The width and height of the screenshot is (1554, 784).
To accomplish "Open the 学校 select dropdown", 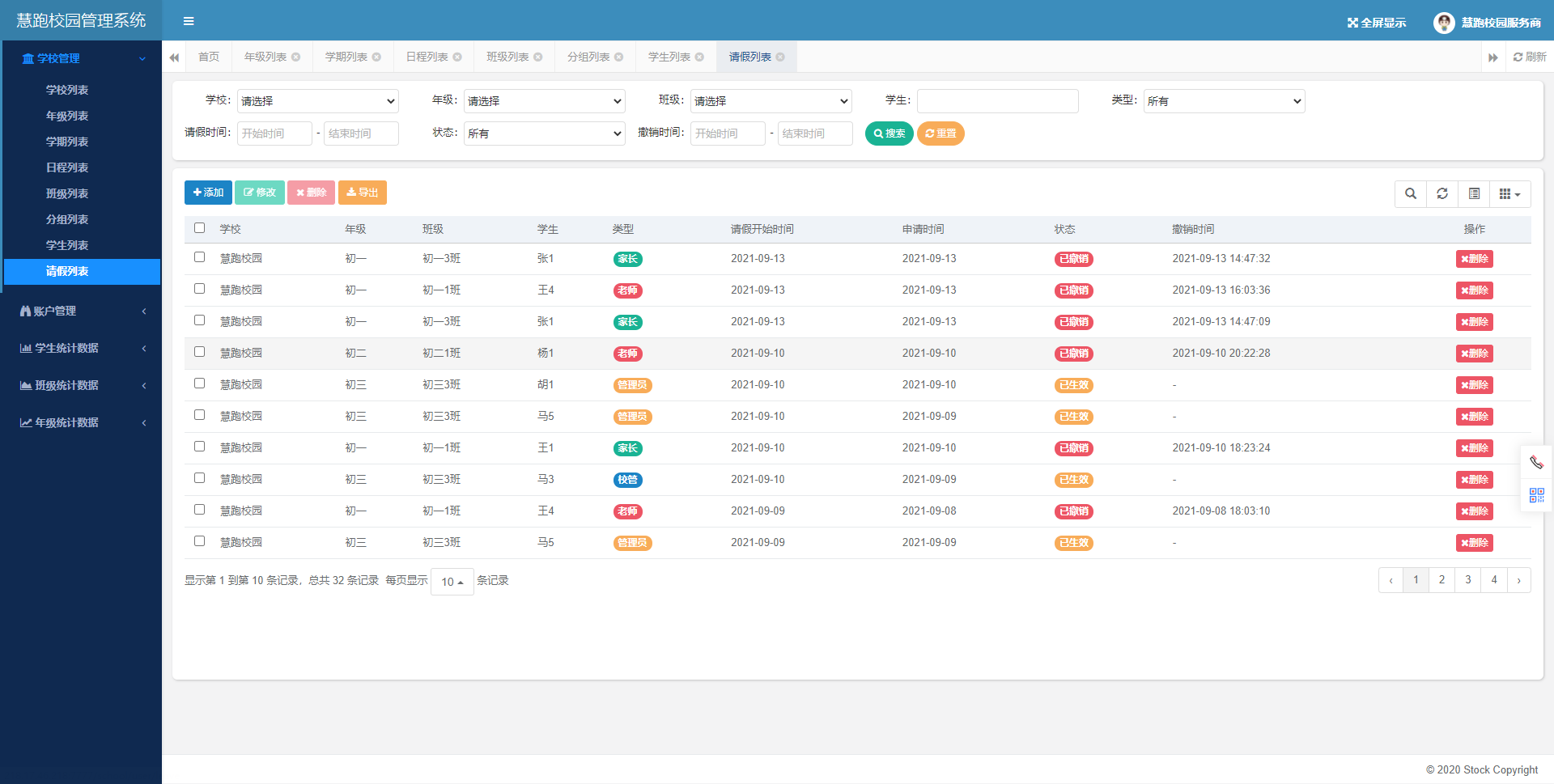I will [x=317, y=101].
